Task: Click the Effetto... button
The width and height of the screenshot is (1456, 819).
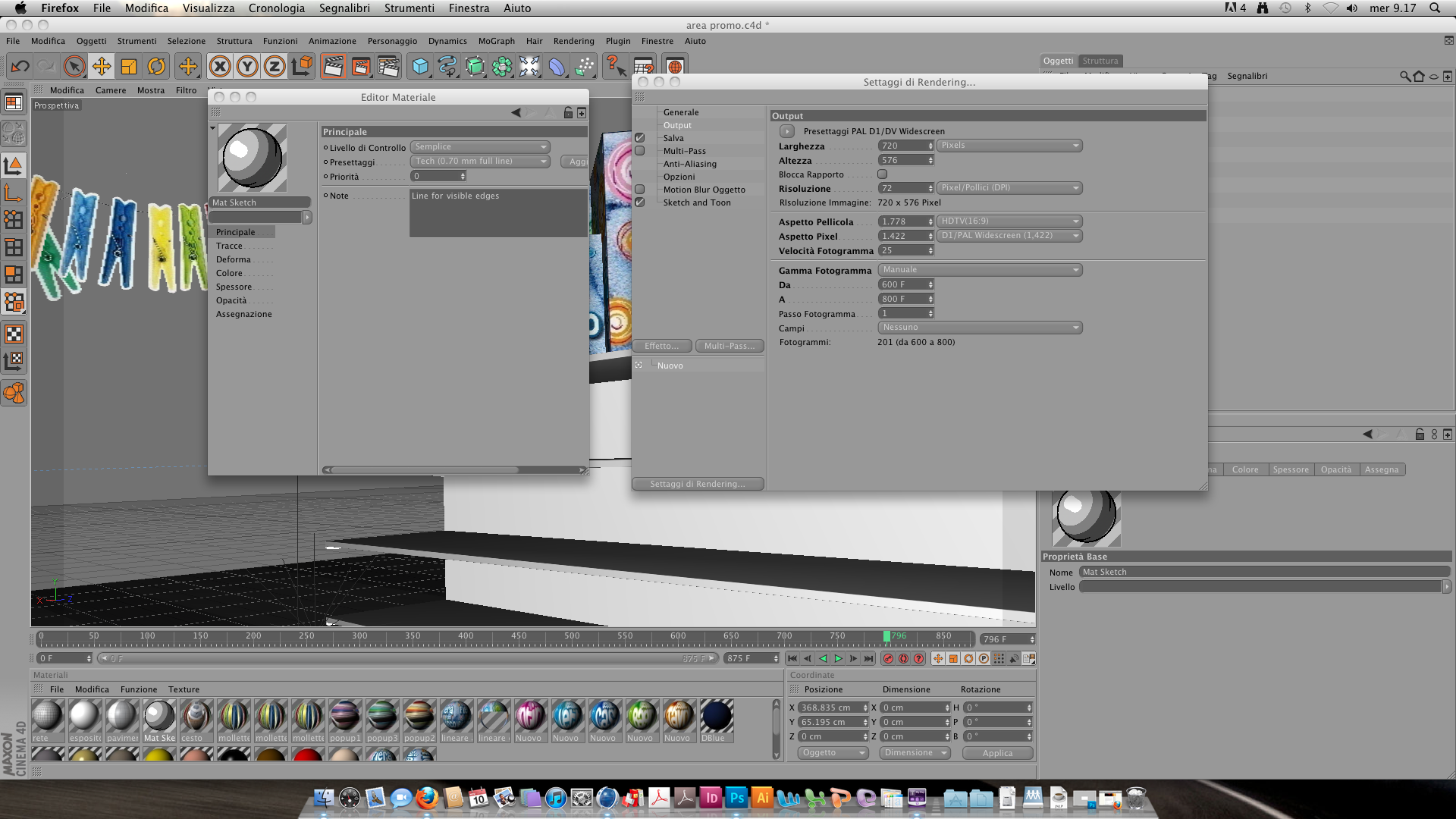Action: point(661,346)
